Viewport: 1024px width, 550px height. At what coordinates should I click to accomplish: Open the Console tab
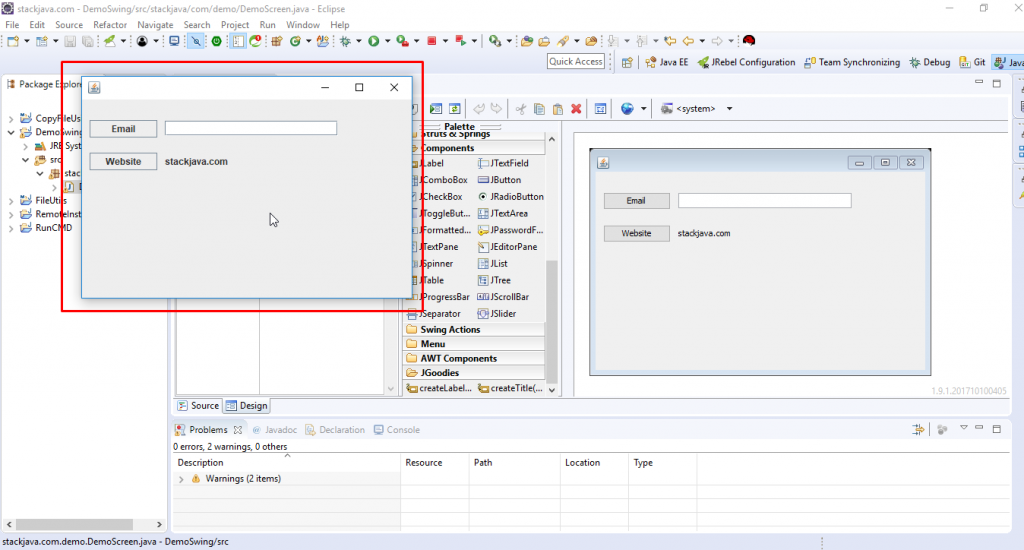click(x=397, y=430)
